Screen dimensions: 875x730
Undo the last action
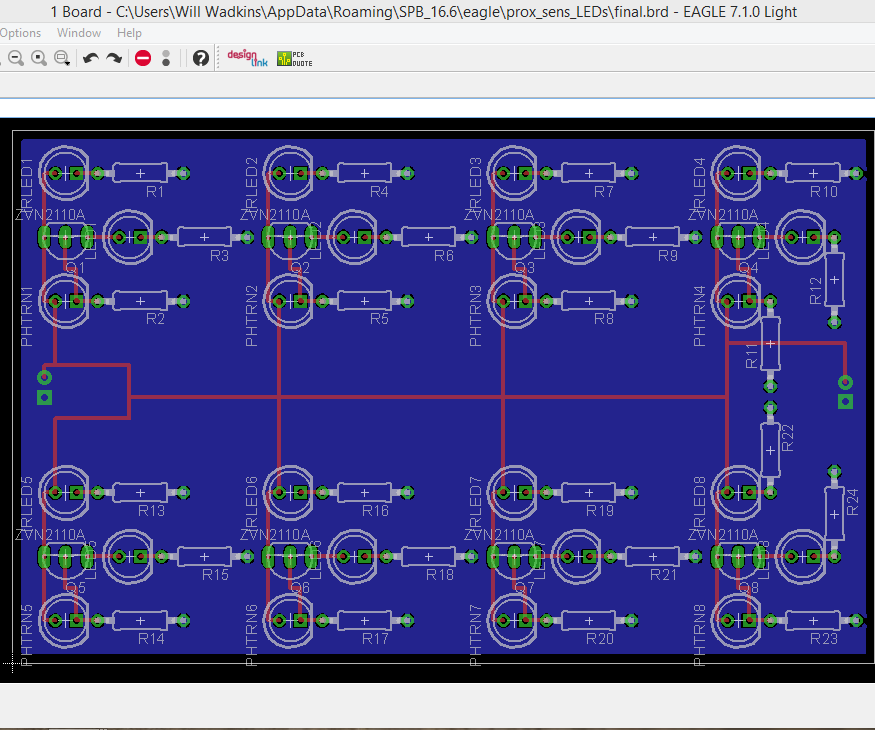pyautogui.click(x=91, y=57)
